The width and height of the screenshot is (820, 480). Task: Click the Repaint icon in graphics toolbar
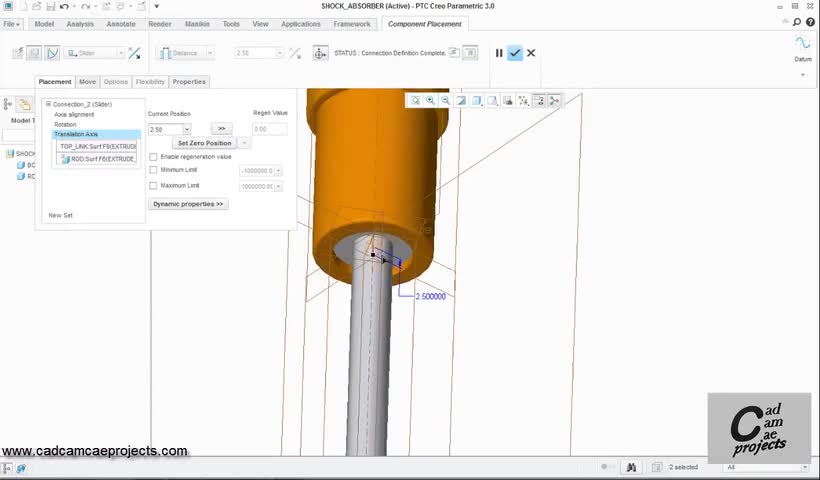(461, 100)
